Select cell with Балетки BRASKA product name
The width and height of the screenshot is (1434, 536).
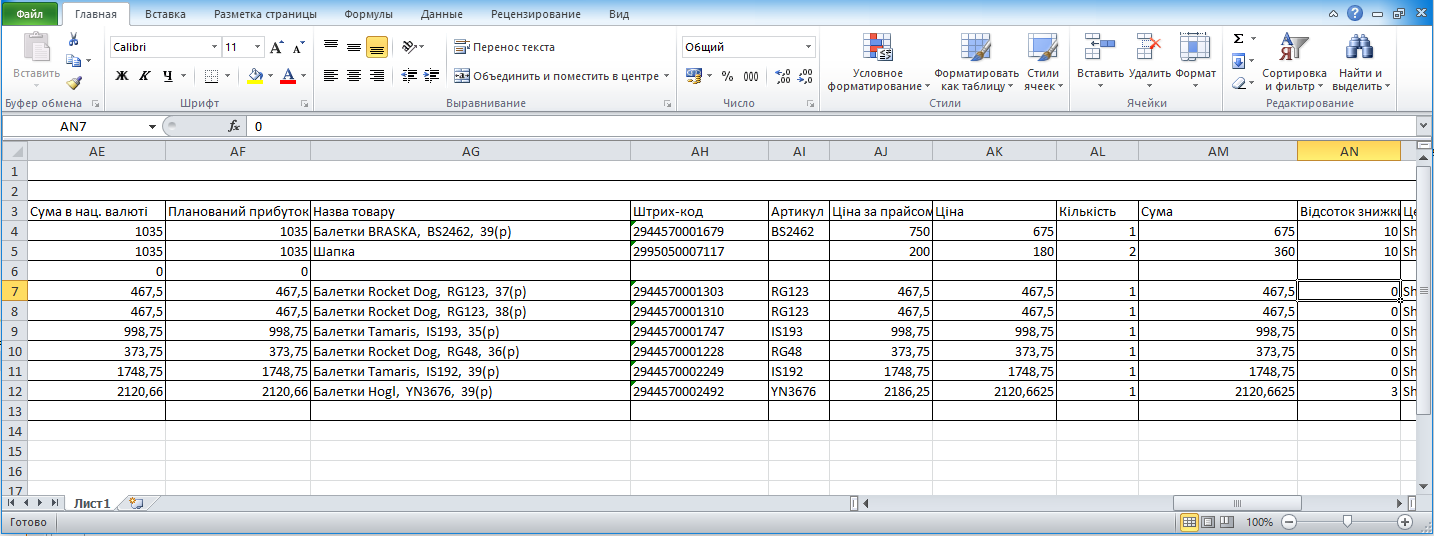click(x=470, y=231)
